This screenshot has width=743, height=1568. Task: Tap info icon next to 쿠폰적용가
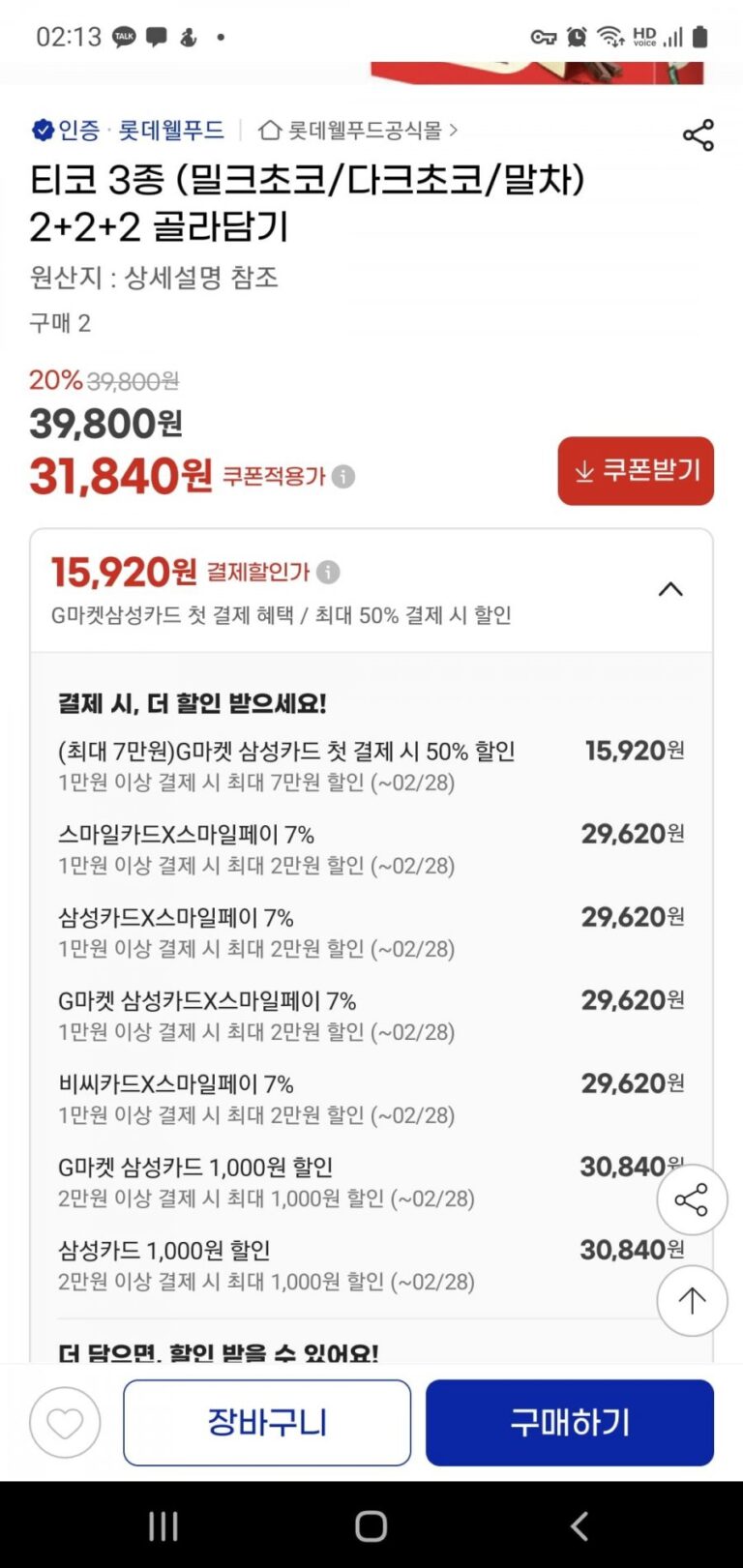click(x=343, y=476)
